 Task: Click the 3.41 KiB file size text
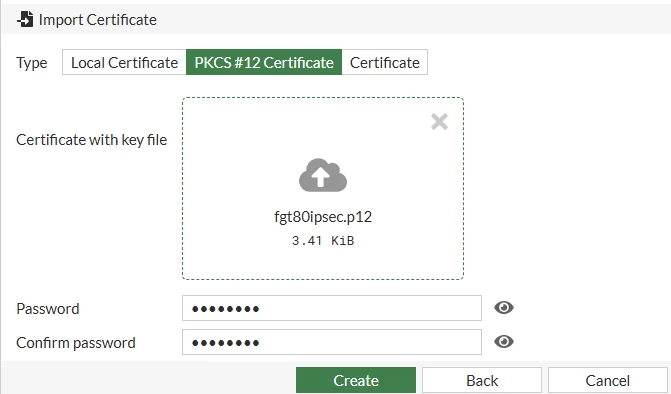click(323, 240)
